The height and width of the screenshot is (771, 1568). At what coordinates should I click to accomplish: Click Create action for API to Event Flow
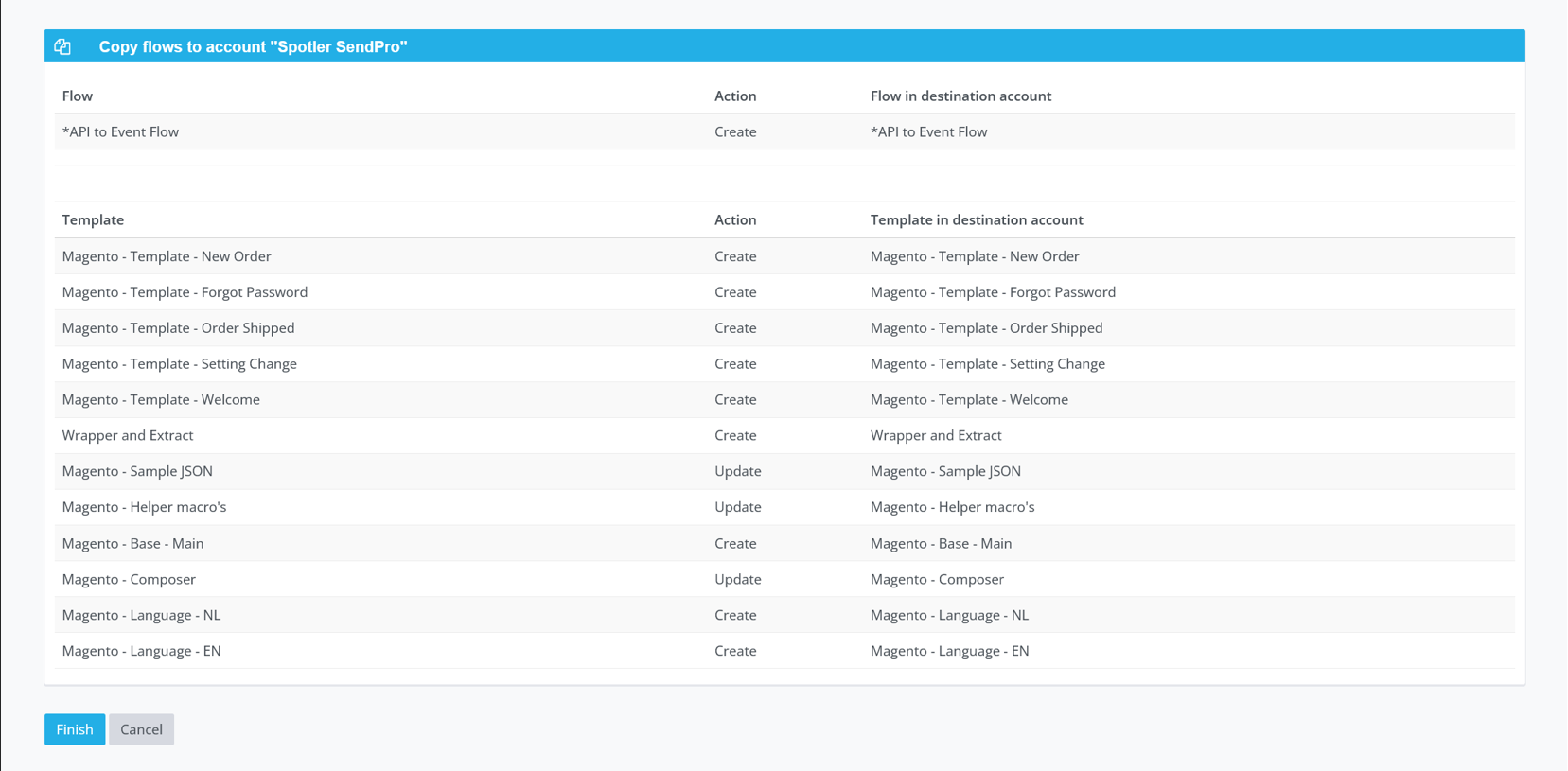735,132
